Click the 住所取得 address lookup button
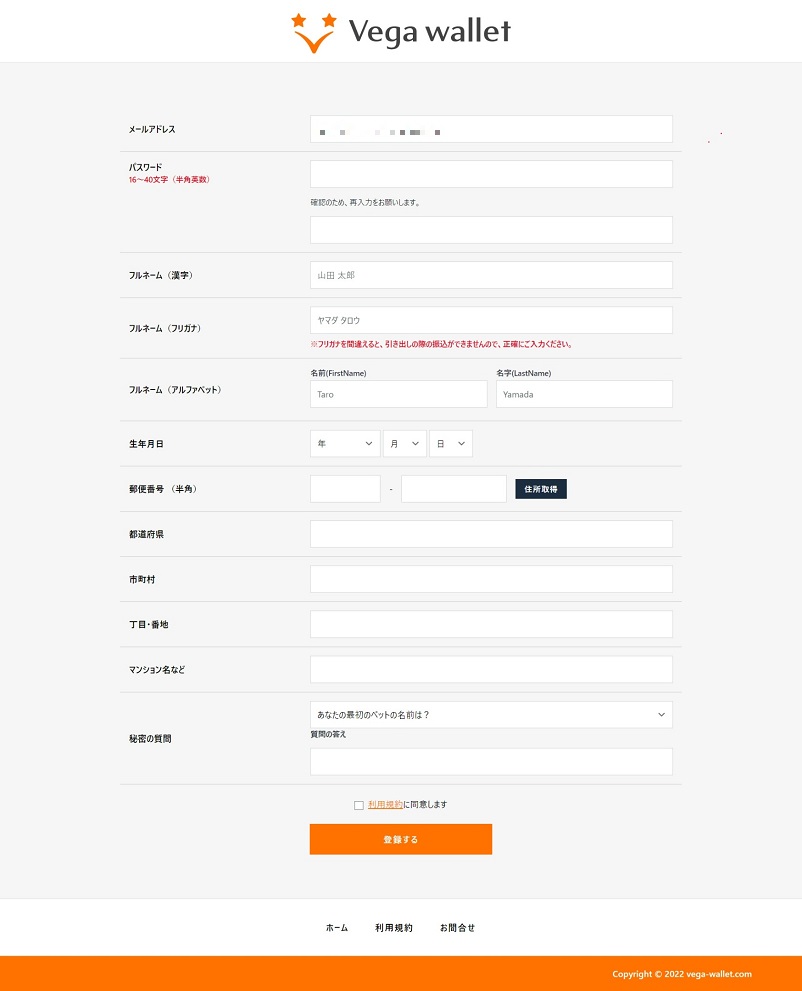Screen dimensions: 802x991 tap(541, 489)
